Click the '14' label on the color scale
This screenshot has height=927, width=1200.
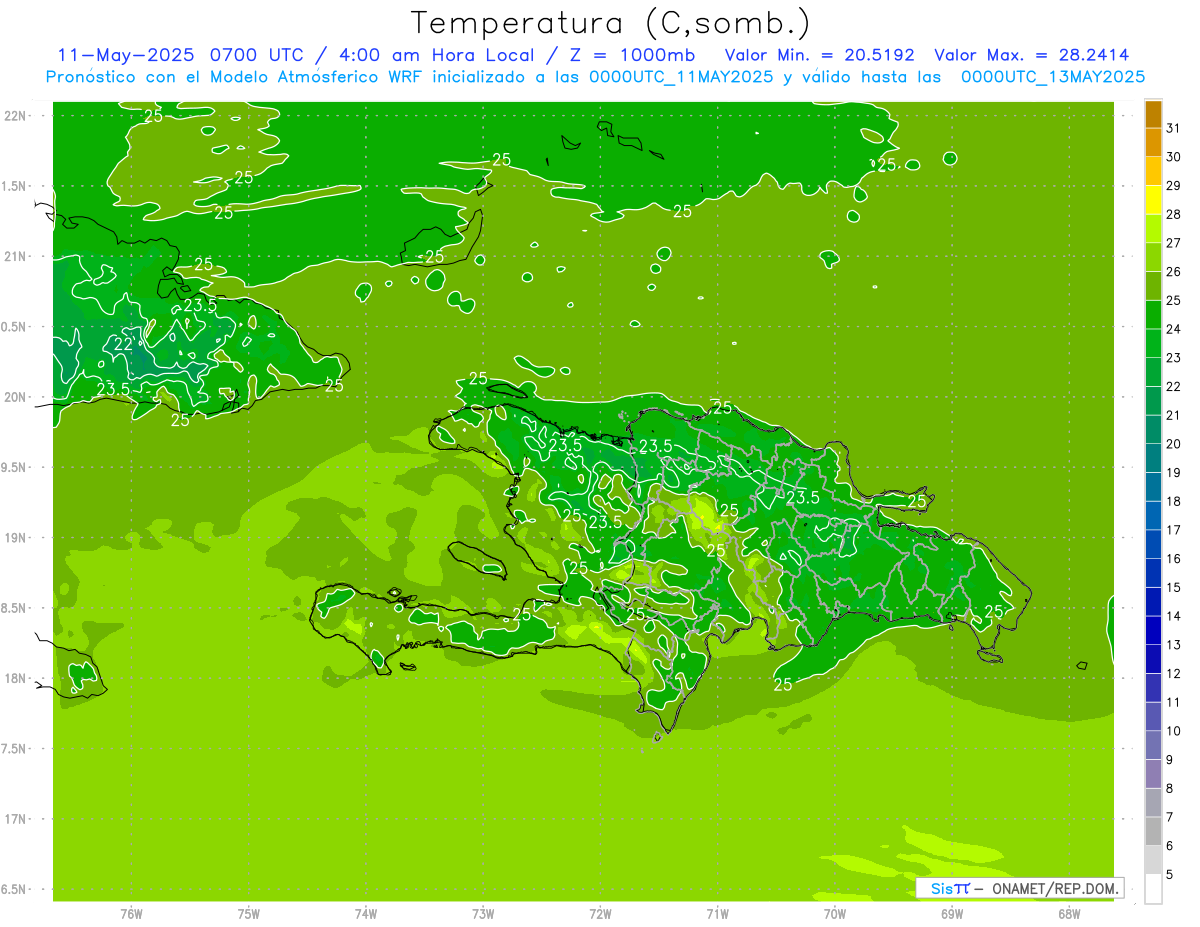1173,616
